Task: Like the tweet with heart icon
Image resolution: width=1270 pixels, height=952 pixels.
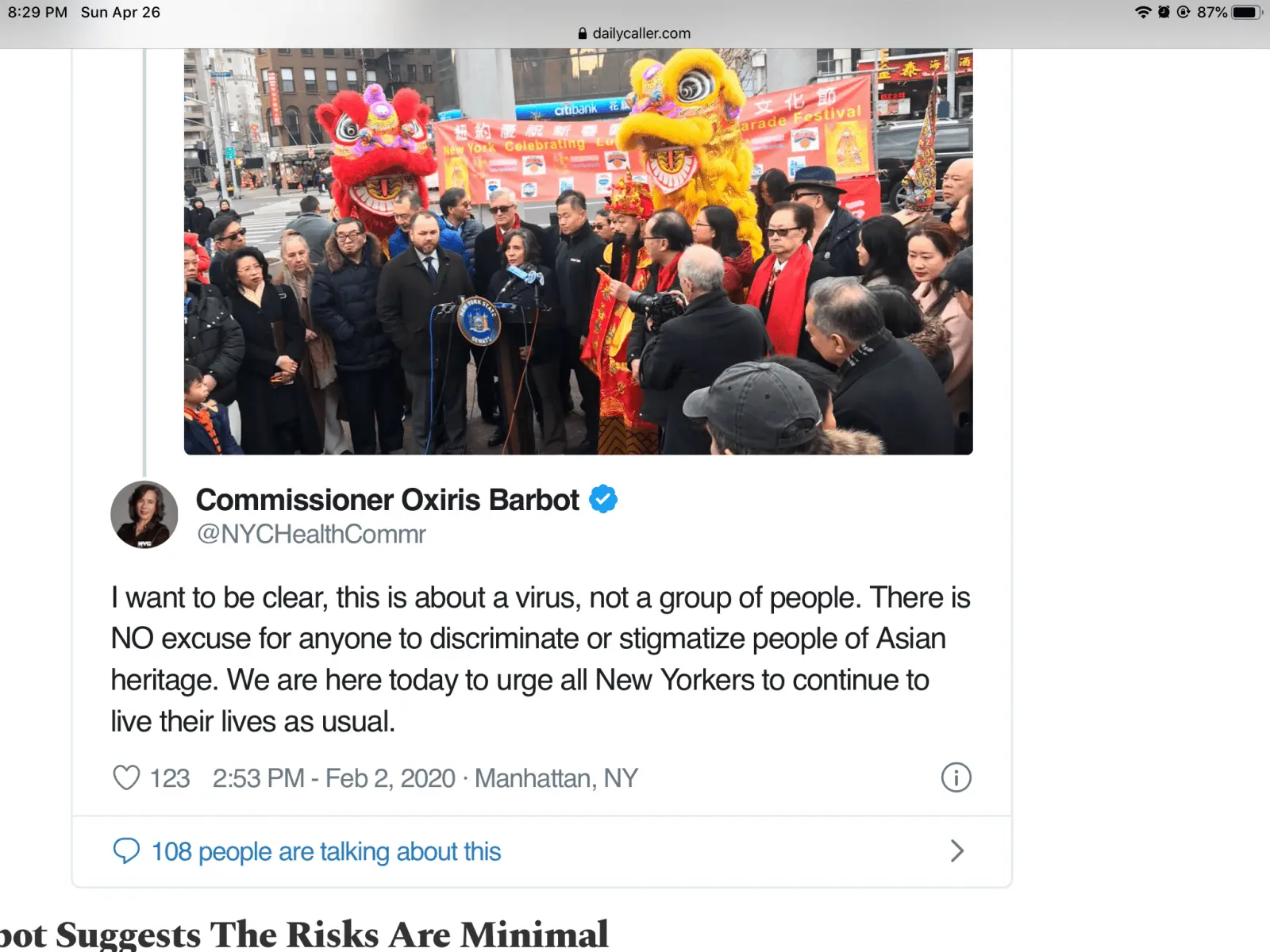Action: click(126, 777)
